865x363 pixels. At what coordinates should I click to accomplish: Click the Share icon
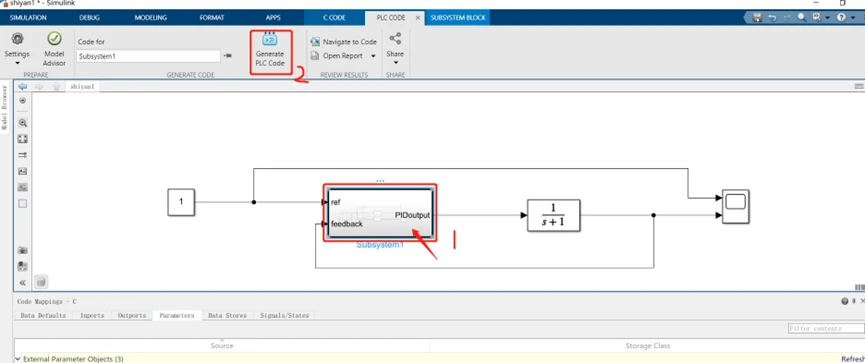395,39
